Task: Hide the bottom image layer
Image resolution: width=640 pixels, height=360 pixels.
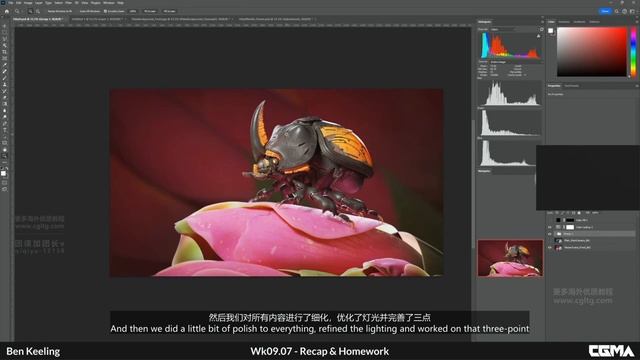Action: pyautogui.click(x=550, y=247)
